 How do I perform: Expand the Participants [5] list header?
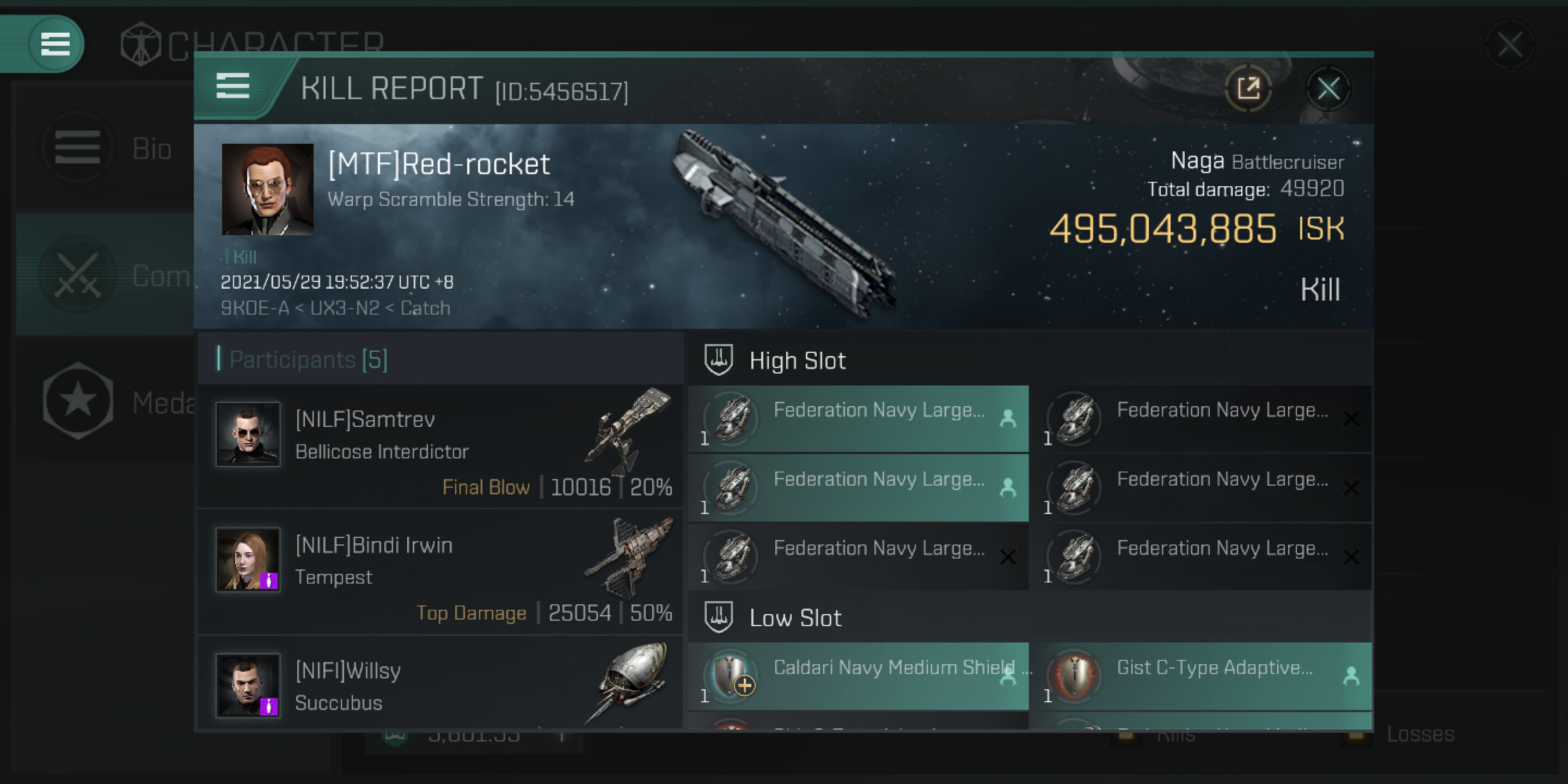pos(308,360)
